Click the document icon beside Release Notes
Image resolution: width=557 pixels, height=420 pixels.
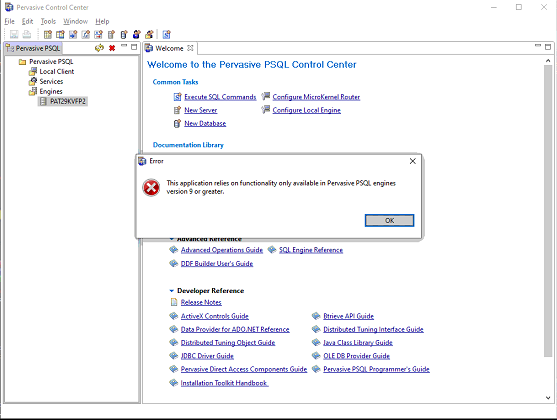click(x=174, y=302)
